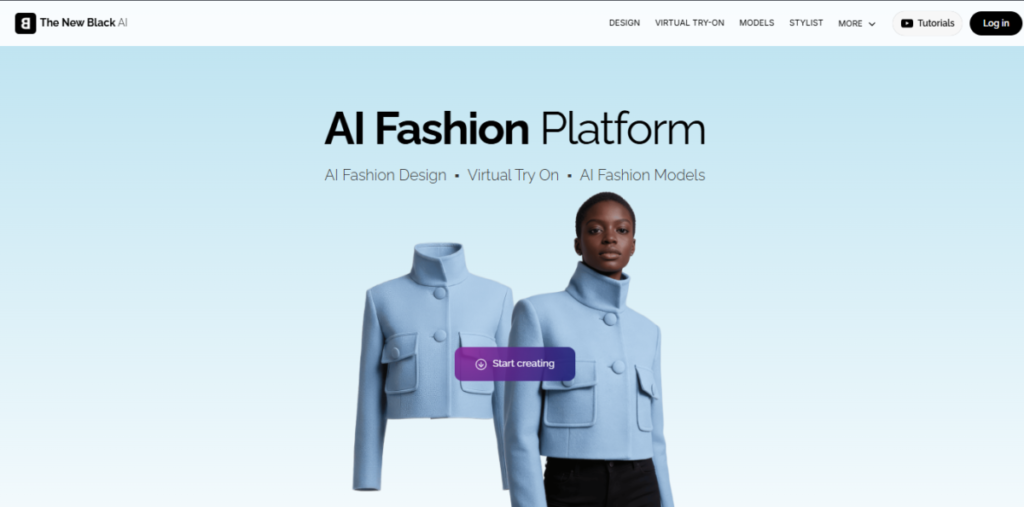Select the standalone blue jacket image
This screenshot has height=507, width=1024.
(432, 366)
